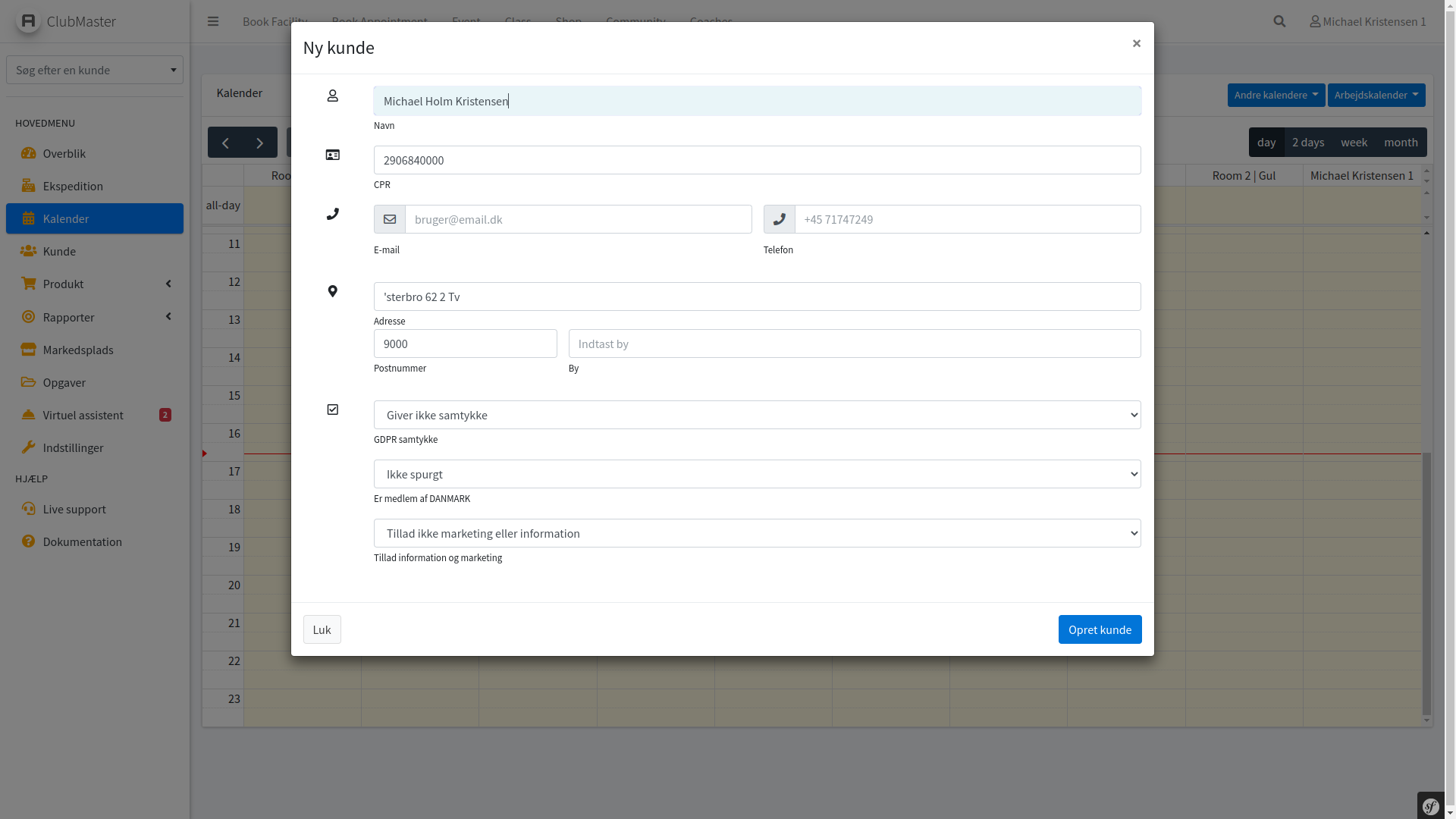
Task: Click the E-mail input field
Action: coord(578,219)
